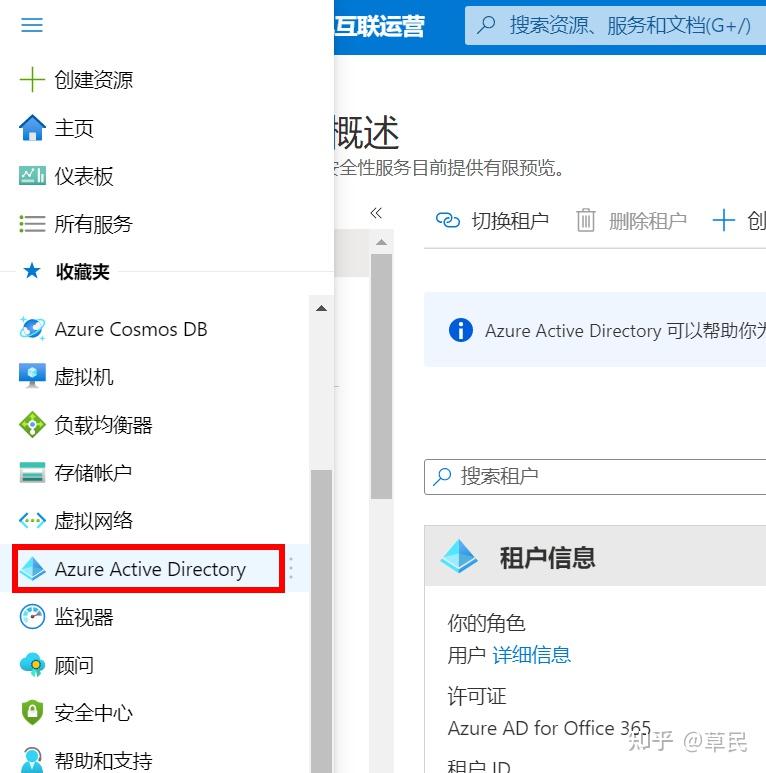
Task: Open 存储帐户 in favorites
Action: (93, 472)
